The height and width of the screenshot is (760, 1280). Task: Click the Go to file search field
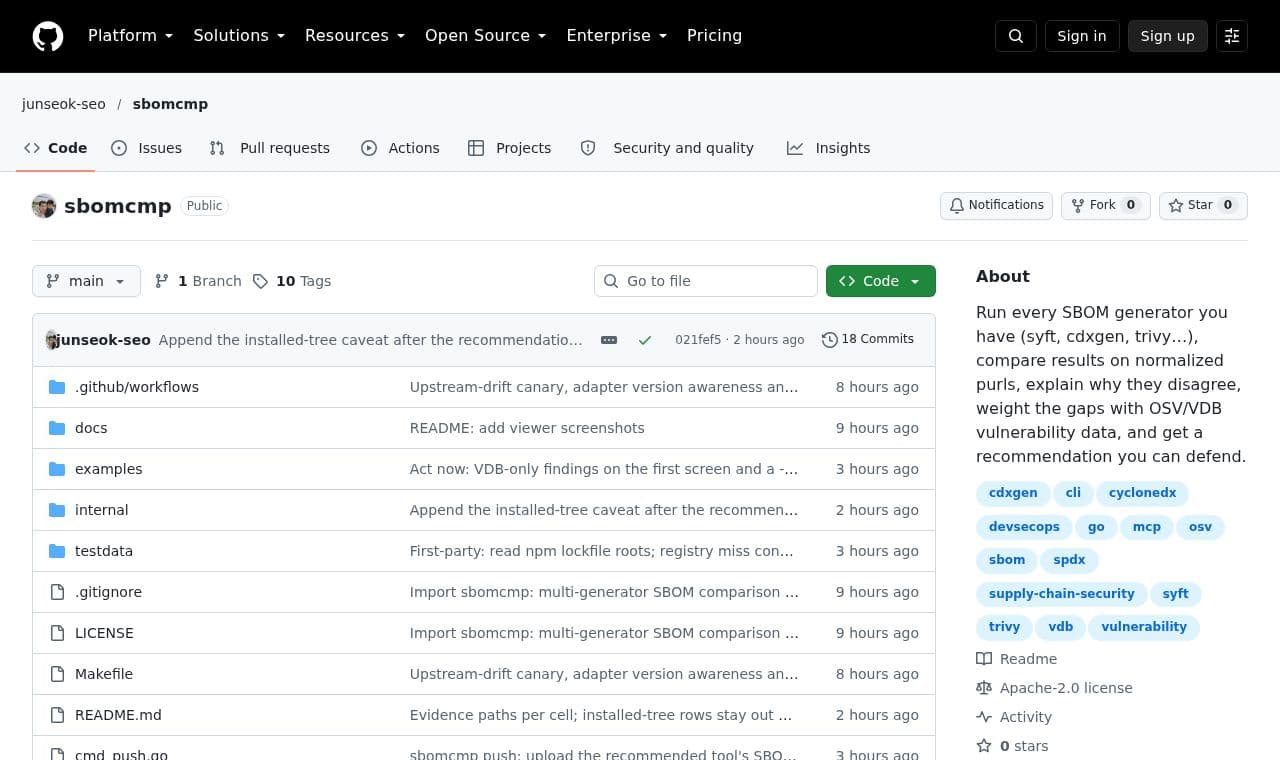tap(706, 281)
